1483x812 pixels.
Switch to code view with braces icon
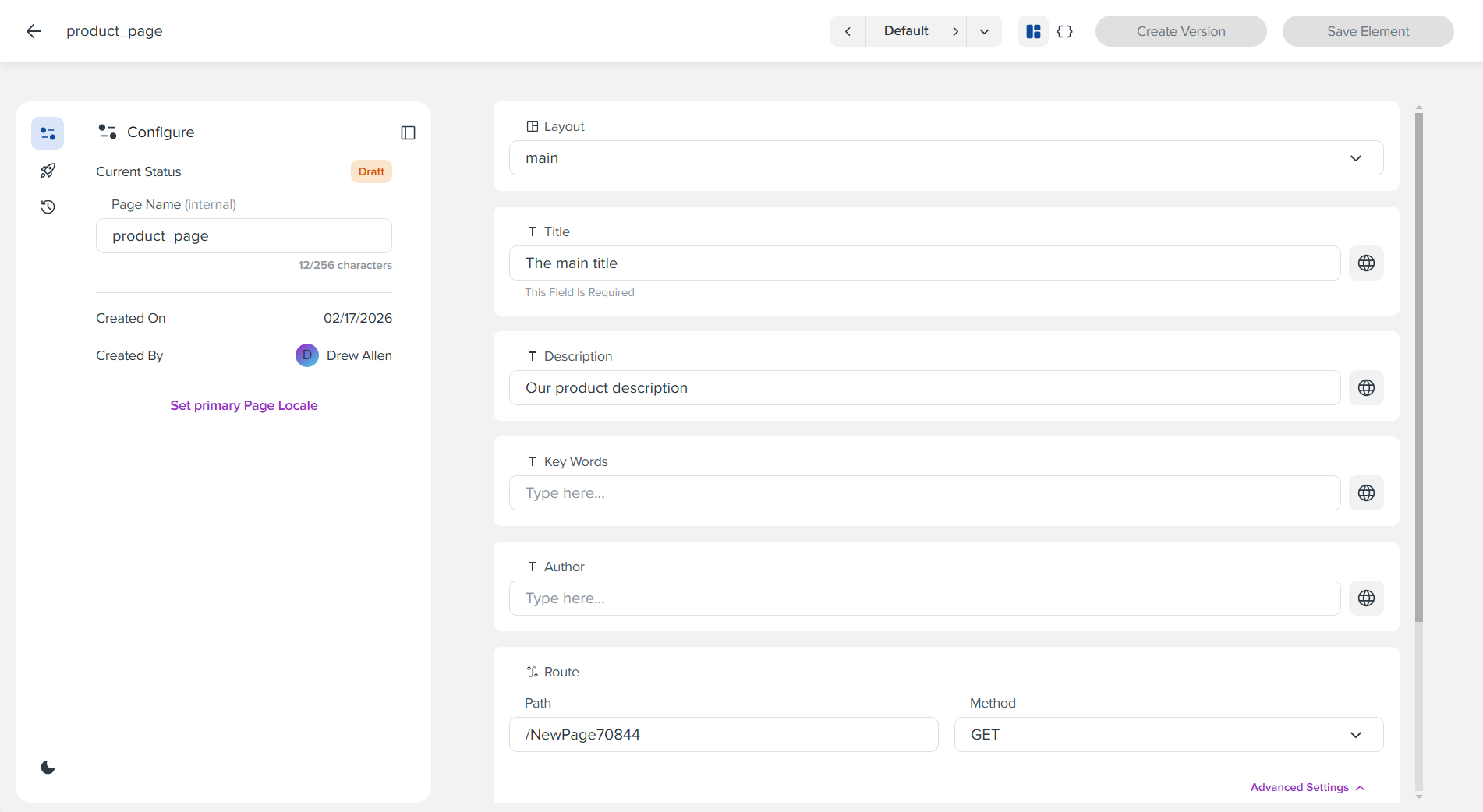click(1064, 31)
